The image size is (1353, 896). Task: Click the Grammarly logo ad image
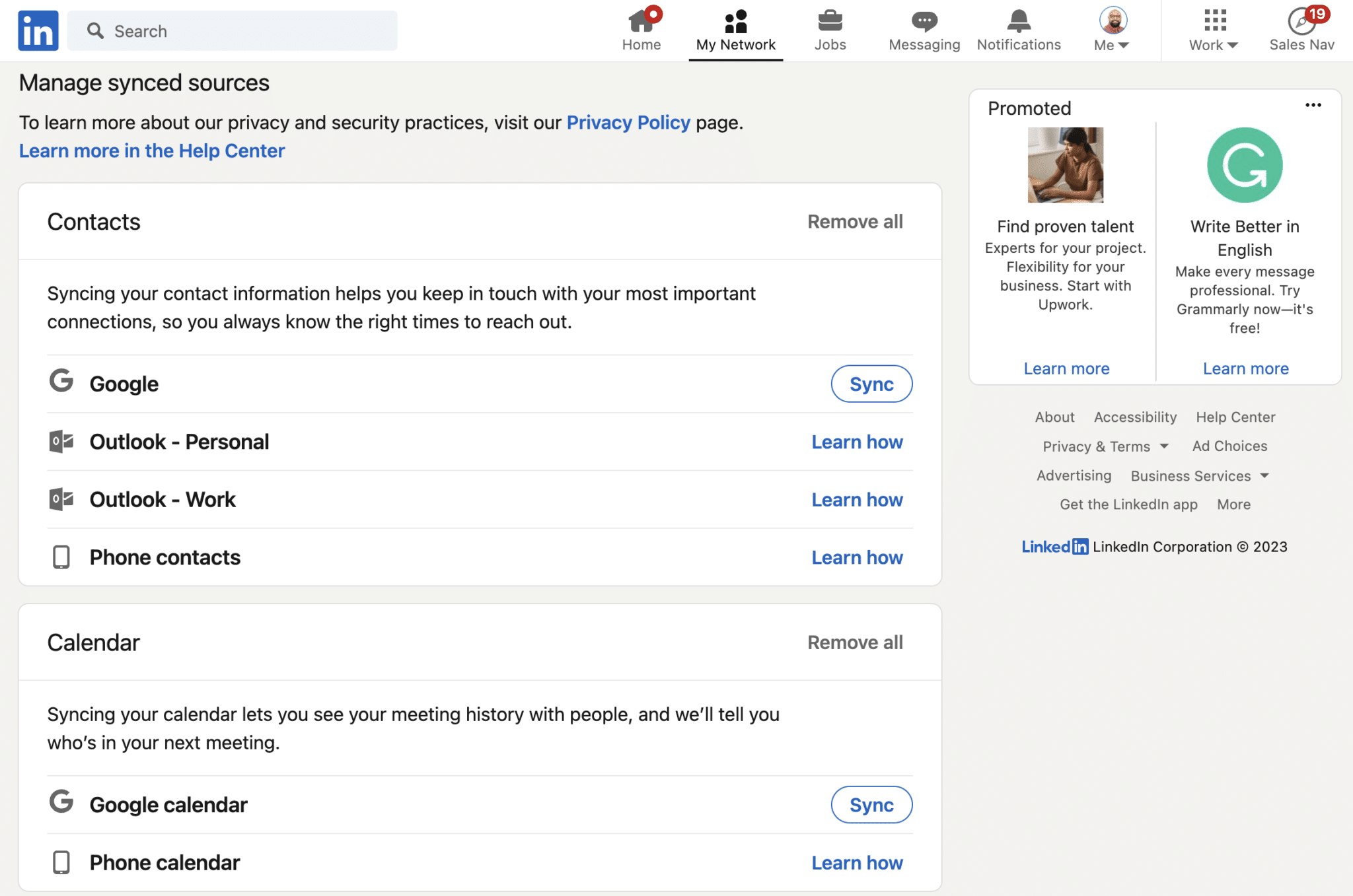point(1245,165)
